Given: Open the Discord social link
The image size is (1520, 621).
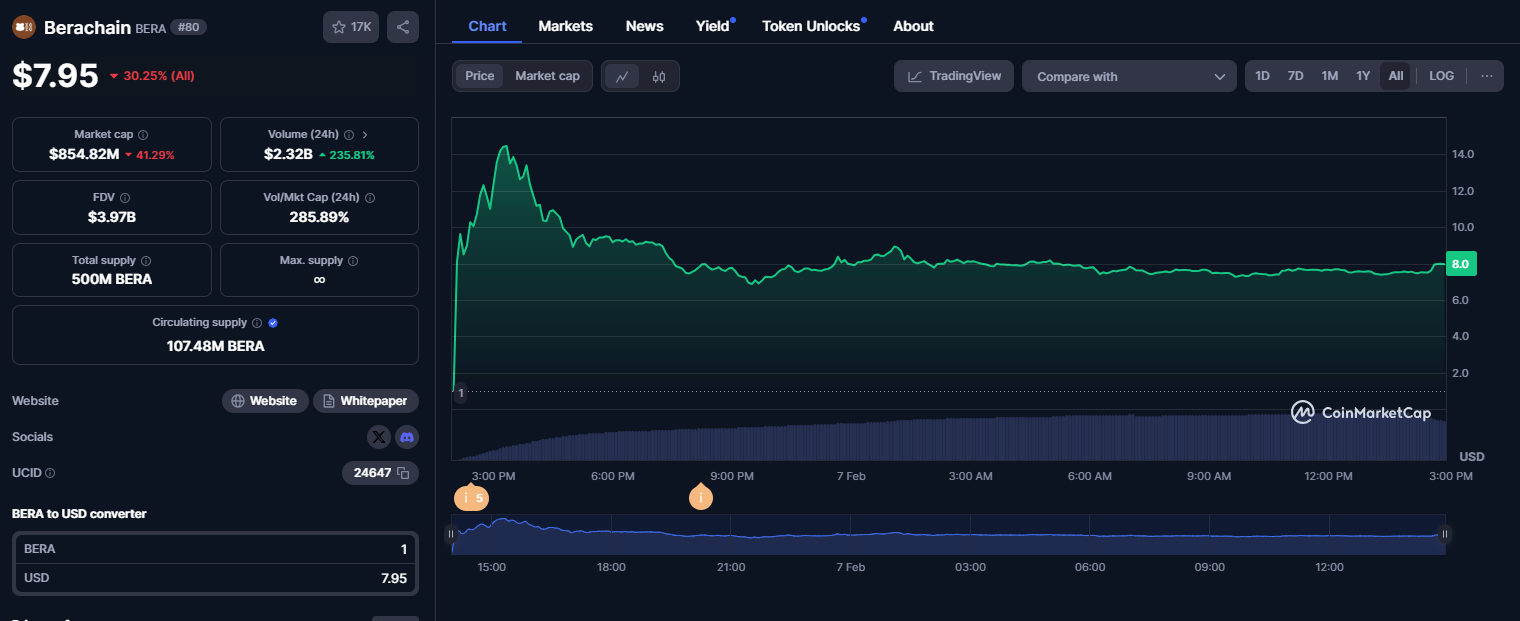Looking at the screenshot, I should 407,437.
